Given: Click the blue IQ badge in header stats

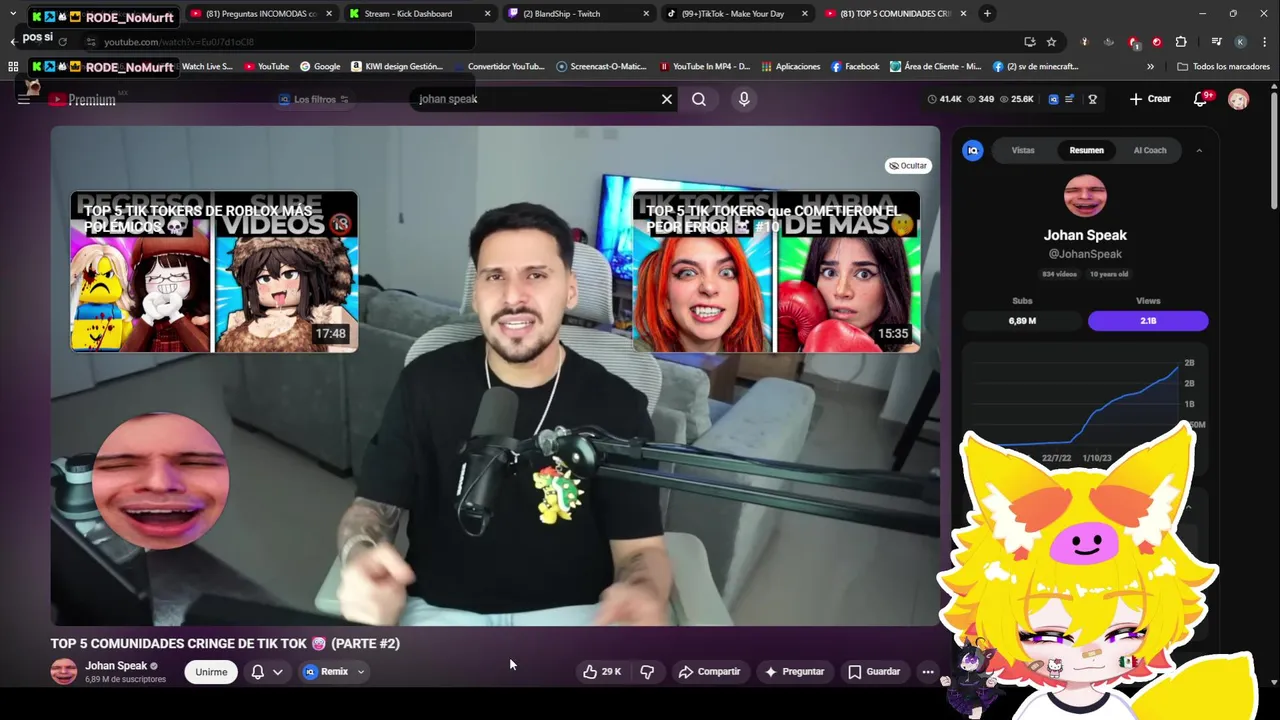Looking at the screenshot, I should click(1053, 99).
